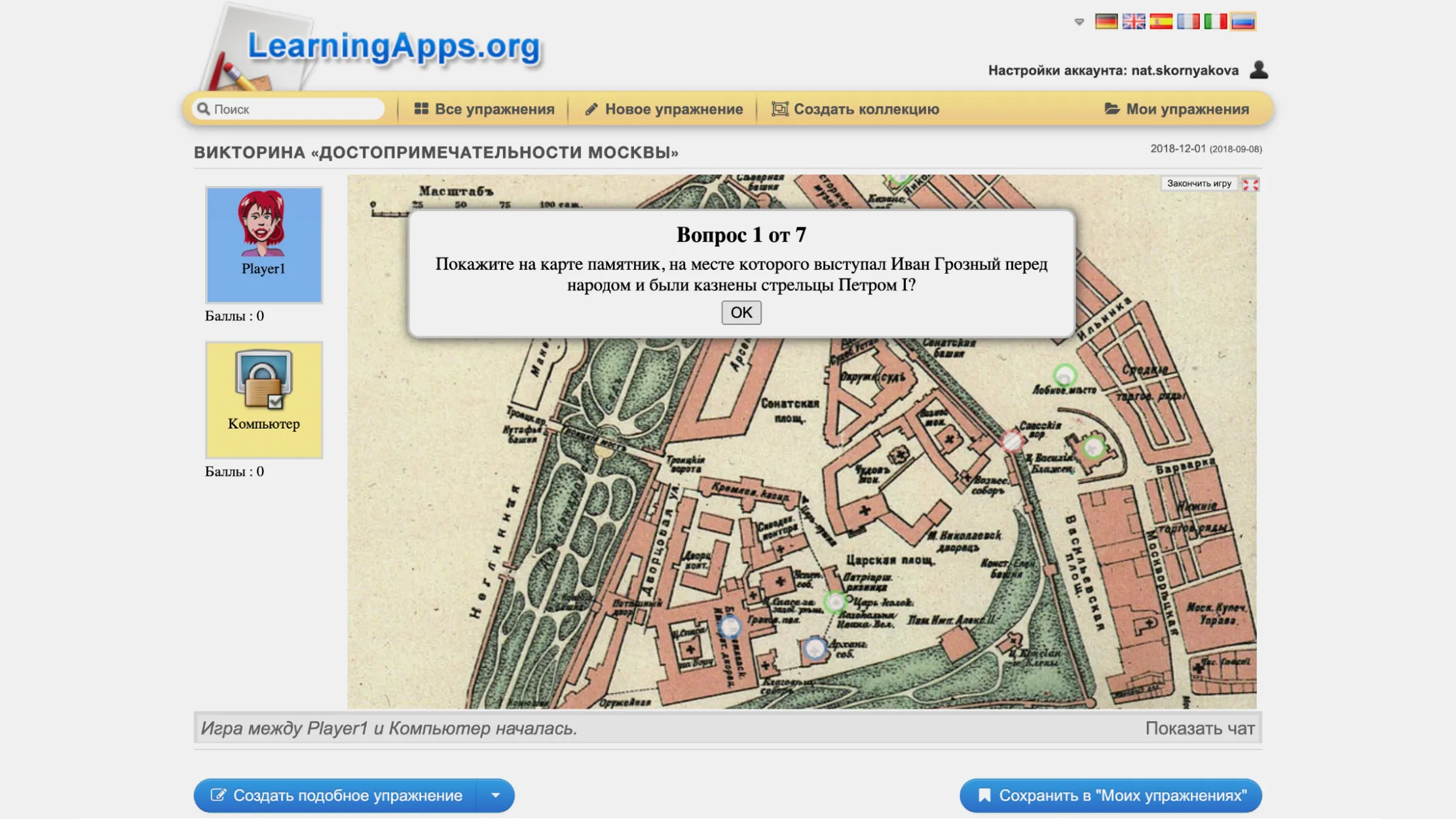
Task: Pick the Russian flag icon
Action: click(x=1242, y=22)
